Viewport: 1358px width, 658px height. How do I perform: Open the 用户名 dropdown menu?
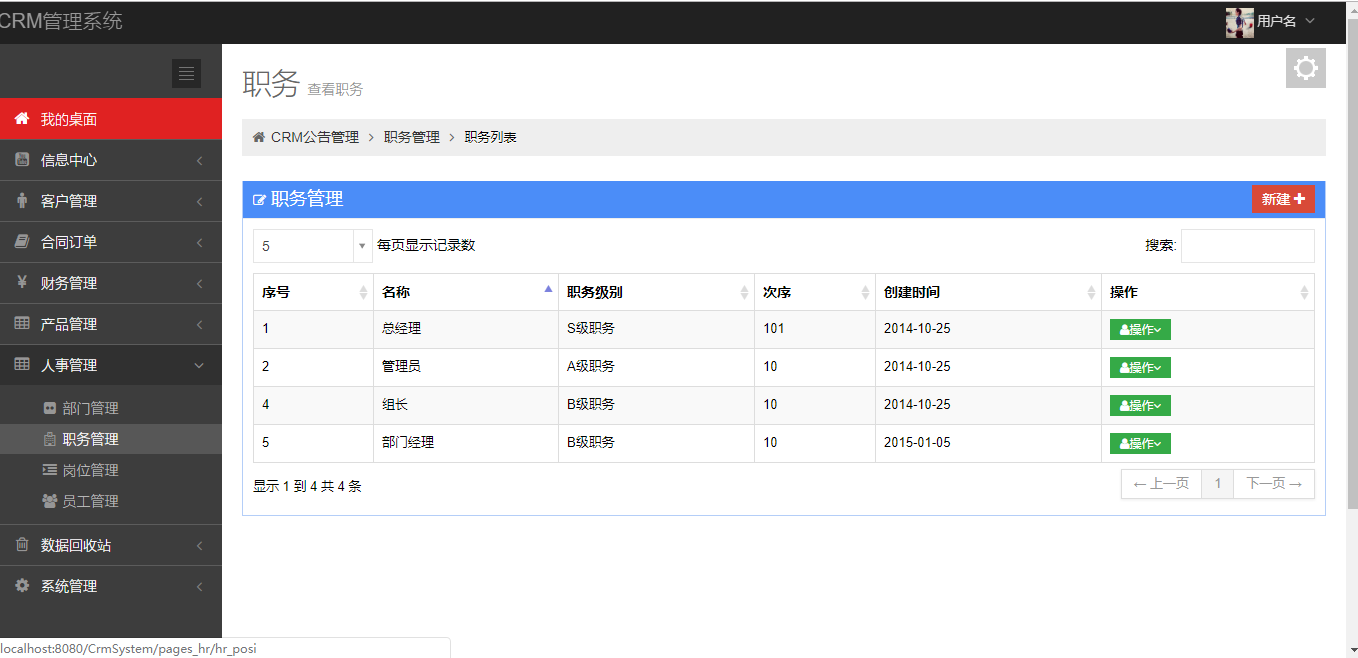[1285, 21]
